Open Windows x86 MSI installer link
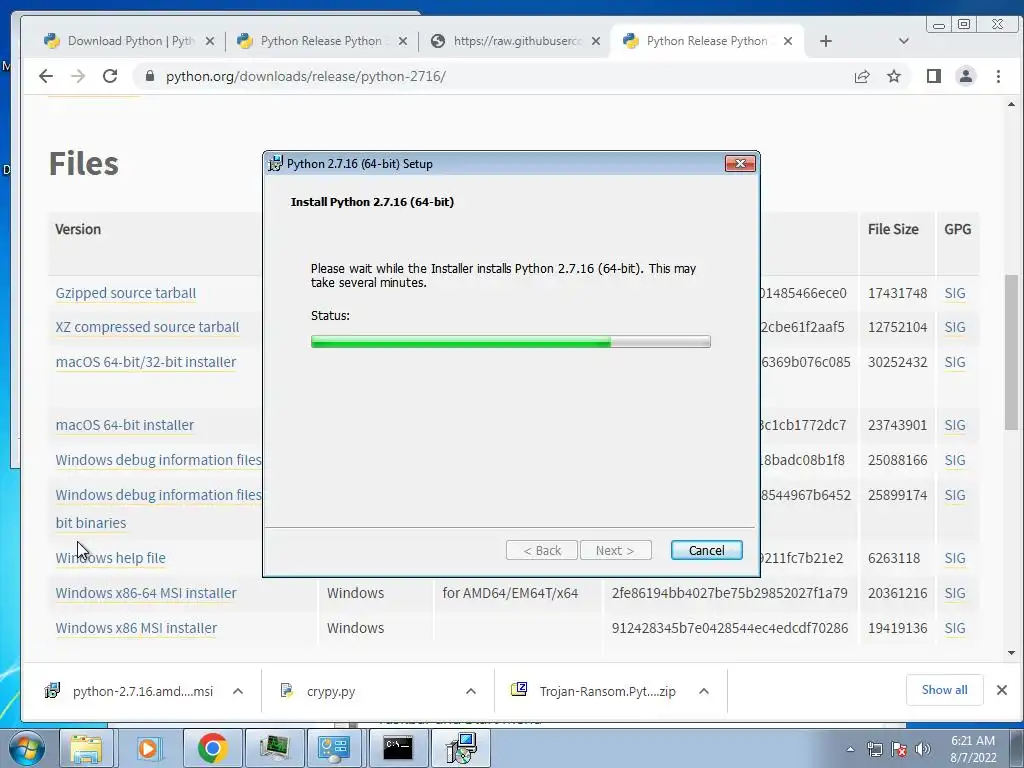 (136, 628)
